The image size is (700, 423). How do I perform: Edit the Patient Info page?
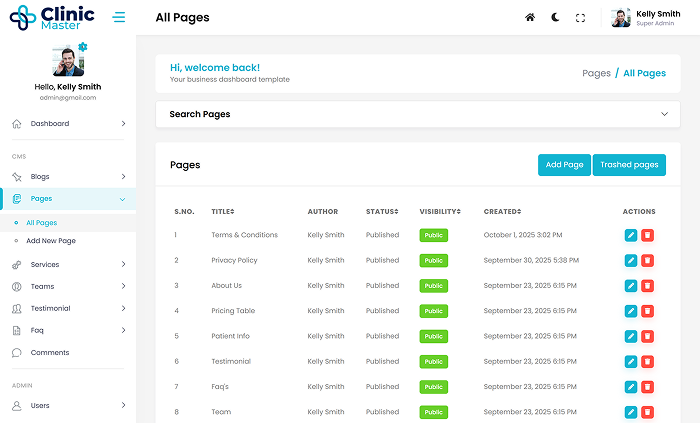(x=630, y=336)
